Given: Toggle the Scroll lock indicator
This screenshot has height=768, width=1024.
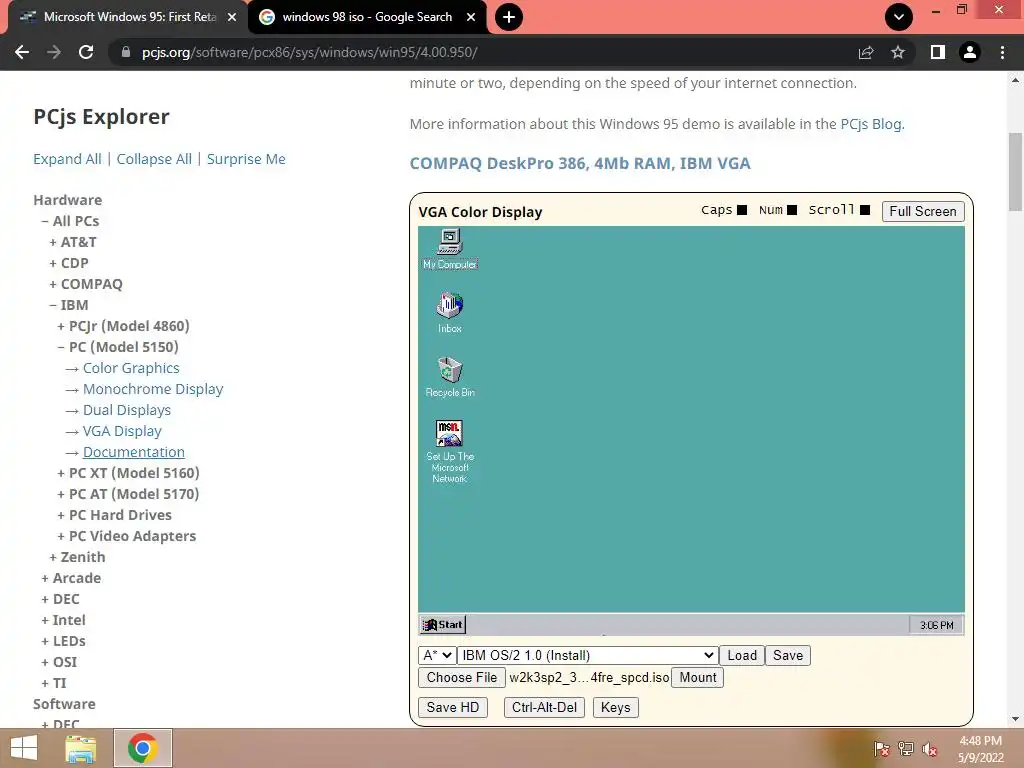Looking at the screenshot, I should (x=865, y=210).
